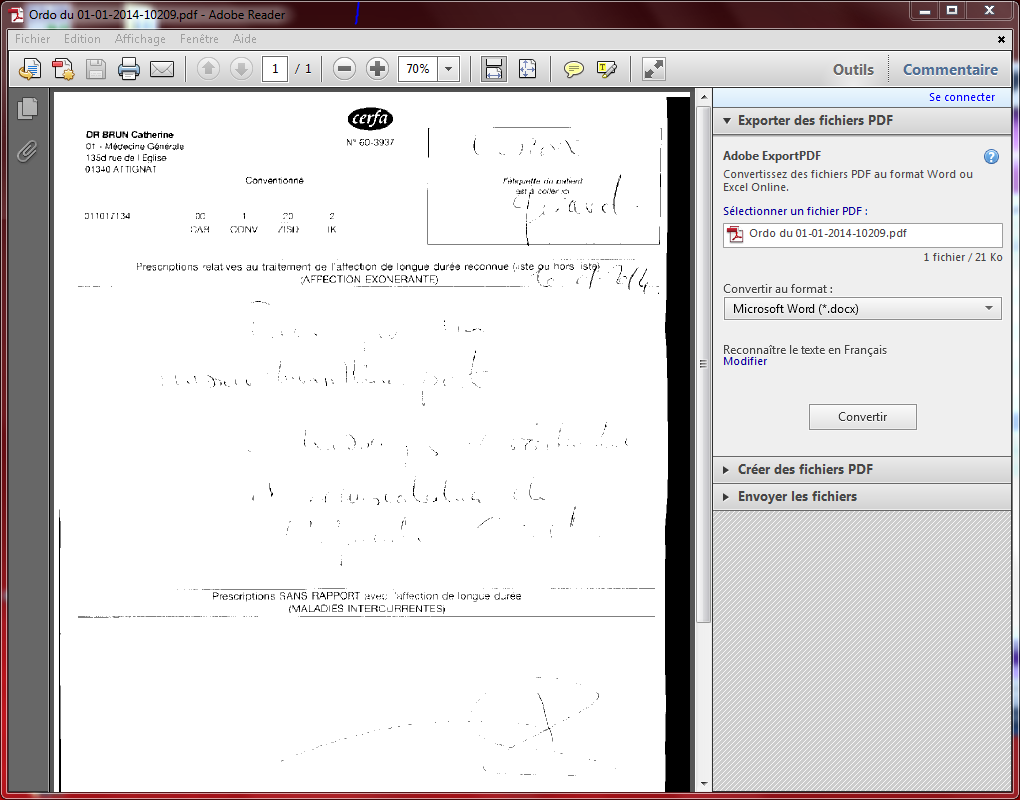This screenshot has width=1020, height=800.
Task: Click the Se connecter link
Action: point(961,97)
